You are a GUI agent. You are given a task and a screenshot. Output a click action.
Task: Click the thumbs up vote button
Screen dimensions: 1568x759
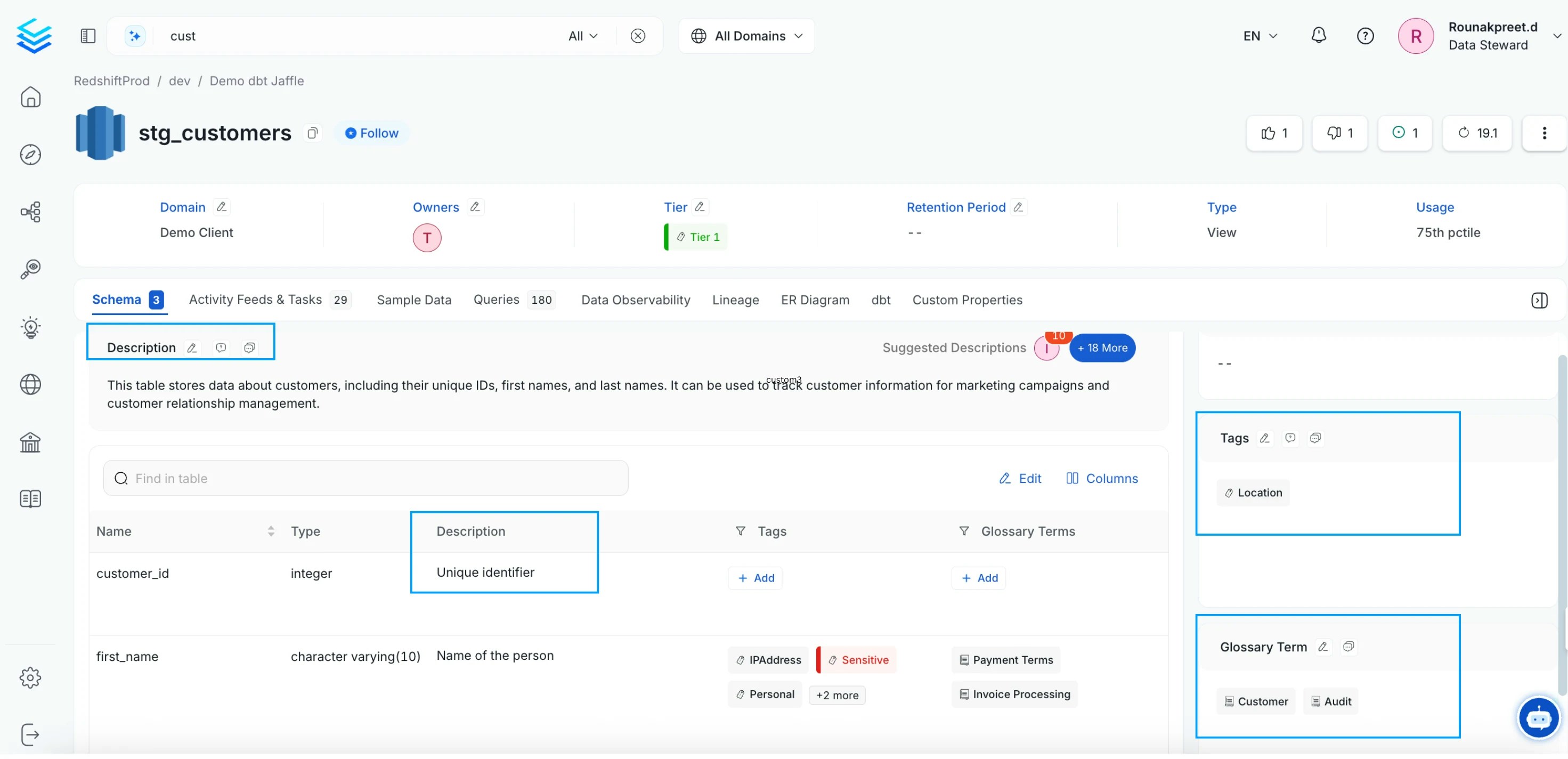[x=1274, y=133]
